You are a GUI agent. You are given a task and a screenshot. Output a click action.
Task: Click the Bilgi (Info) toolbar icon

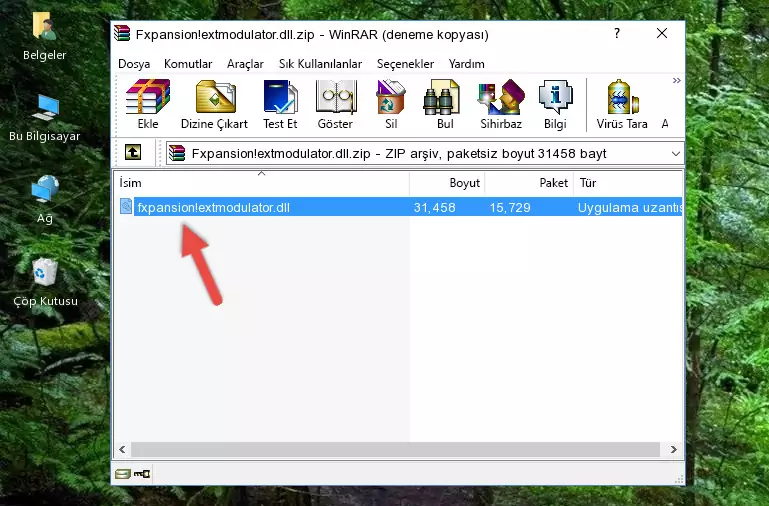555,97
